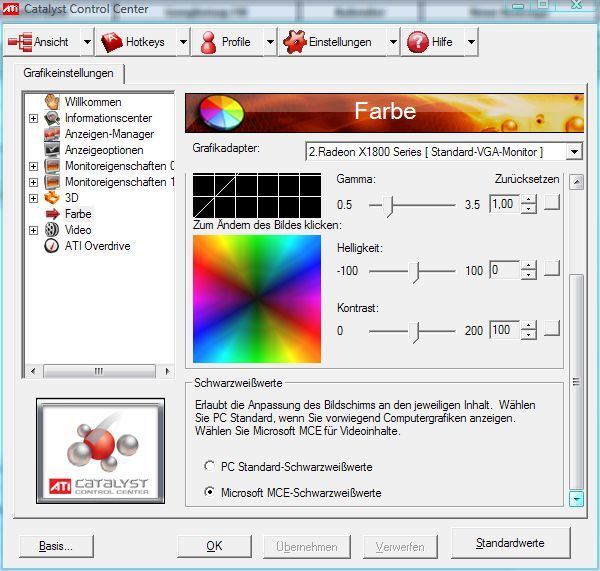Open Anzeigen-Manager in the tree
The image size is (600, 571).
[109, 134]
